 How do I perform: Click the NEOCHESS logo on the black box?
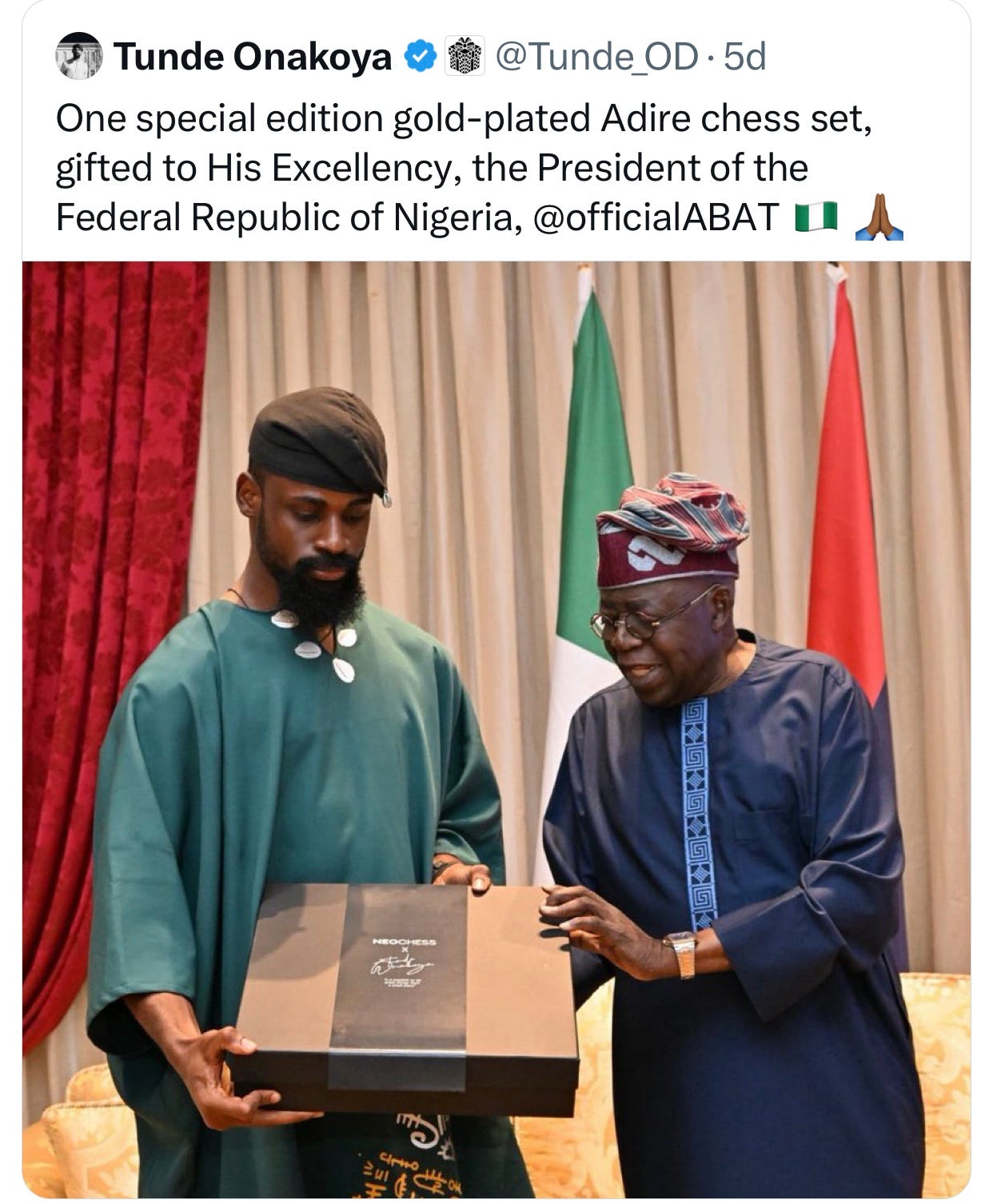coord(405,943)
